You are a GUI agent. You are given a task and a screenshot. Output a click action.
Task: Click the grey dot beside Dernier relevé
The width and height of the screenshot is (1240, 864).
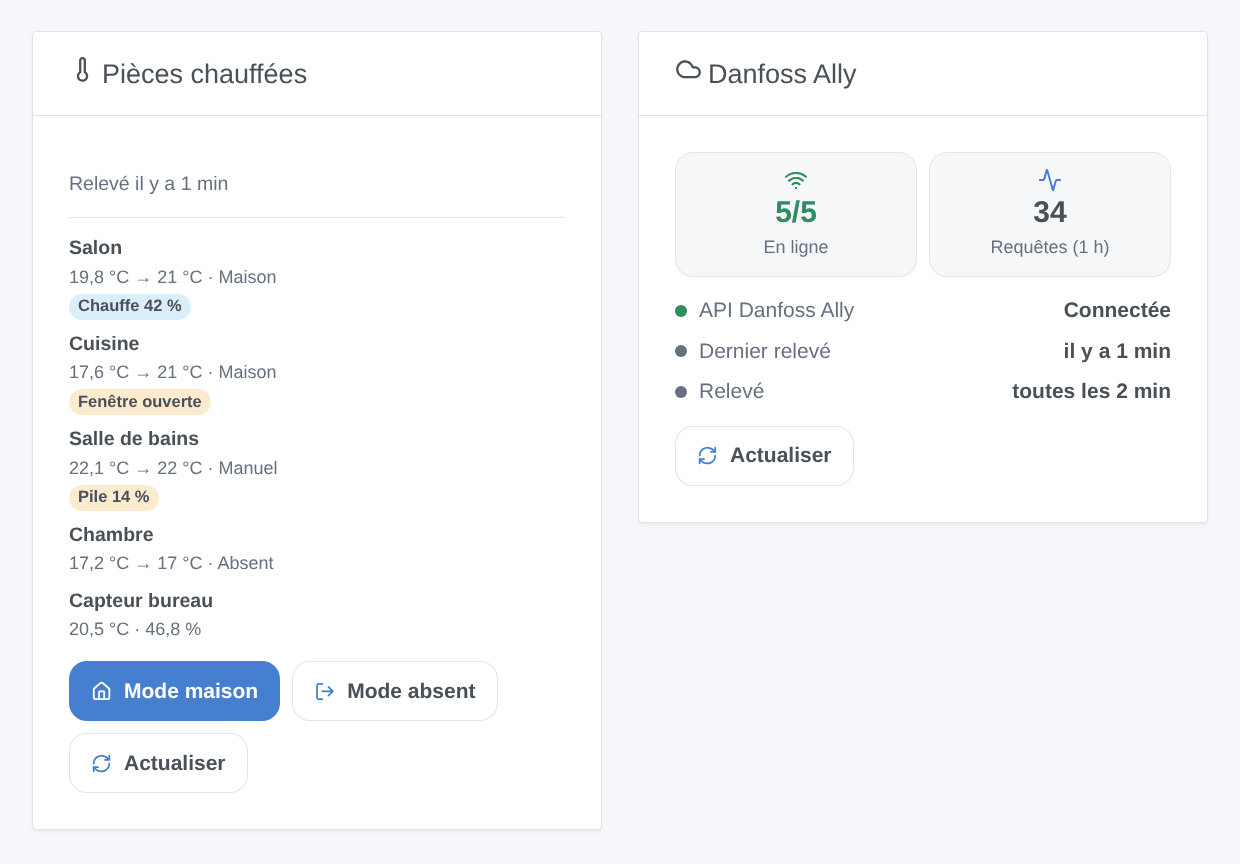click(681, 351)
